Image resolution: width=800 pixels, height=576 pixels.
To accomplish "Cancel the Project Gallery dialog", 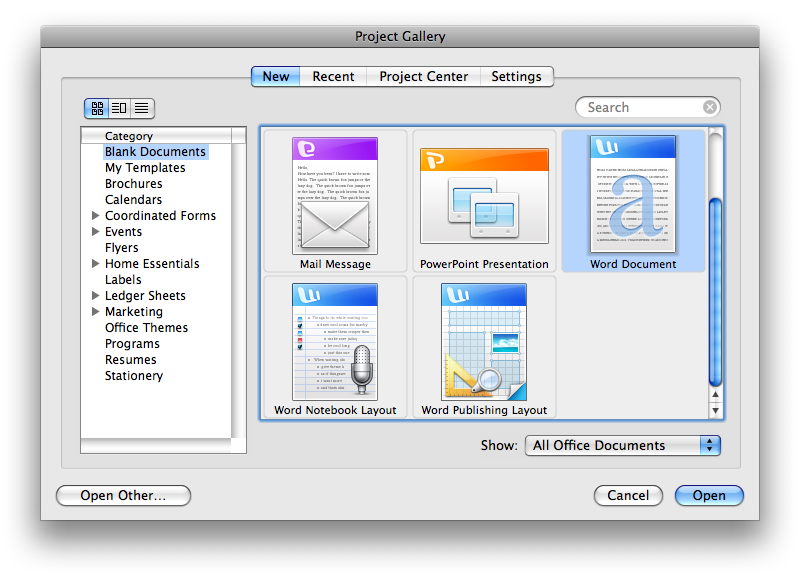I will pyautogui.click(x=628, y=495).
